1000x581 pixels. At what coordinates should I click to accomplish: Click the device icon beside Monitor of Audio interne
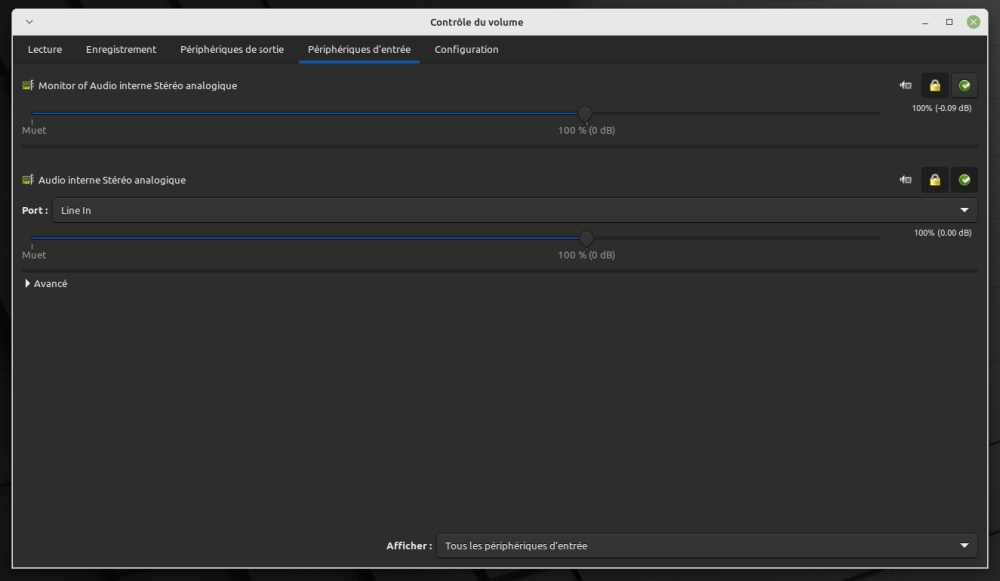(28, 85)
